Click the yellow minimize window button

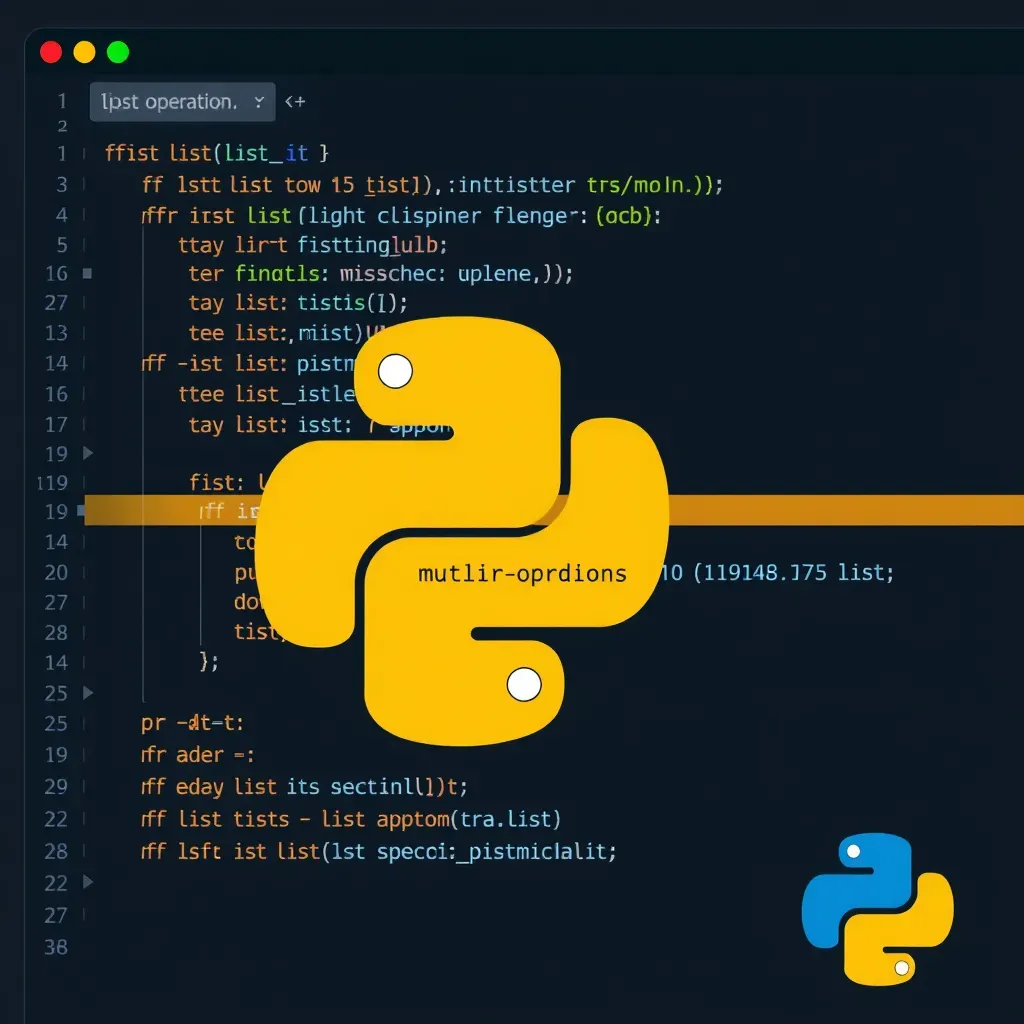pos(84,52)
